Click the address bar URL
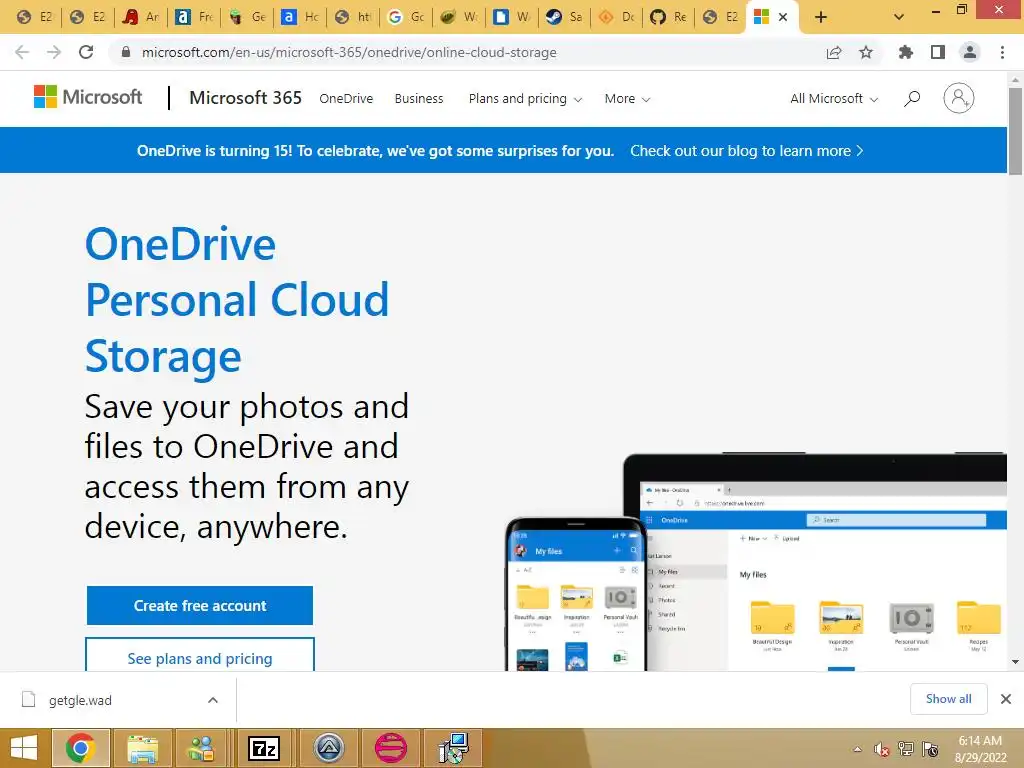This screenshot has height=768, width=1024. 349,52
